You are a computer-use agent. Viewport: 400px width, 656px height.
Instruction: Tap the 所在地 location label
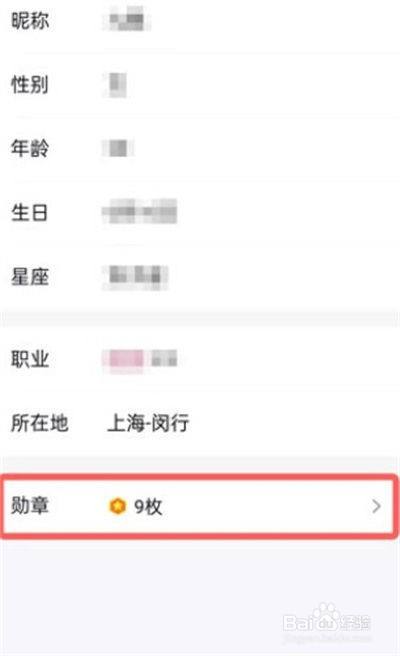[x=39, y=423]
